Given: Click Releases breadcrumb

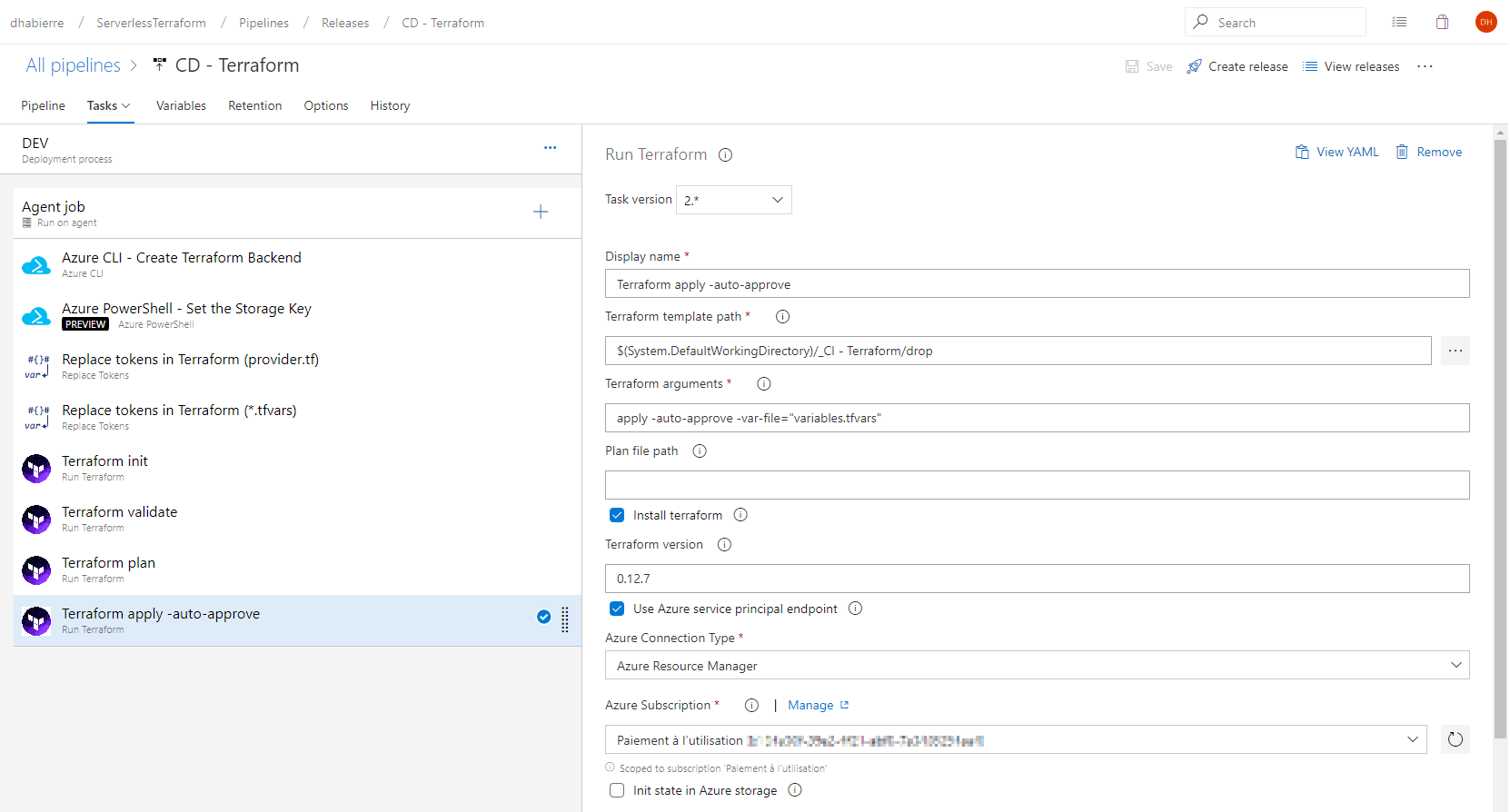Looking at the screenshot, I should point(345,23).
